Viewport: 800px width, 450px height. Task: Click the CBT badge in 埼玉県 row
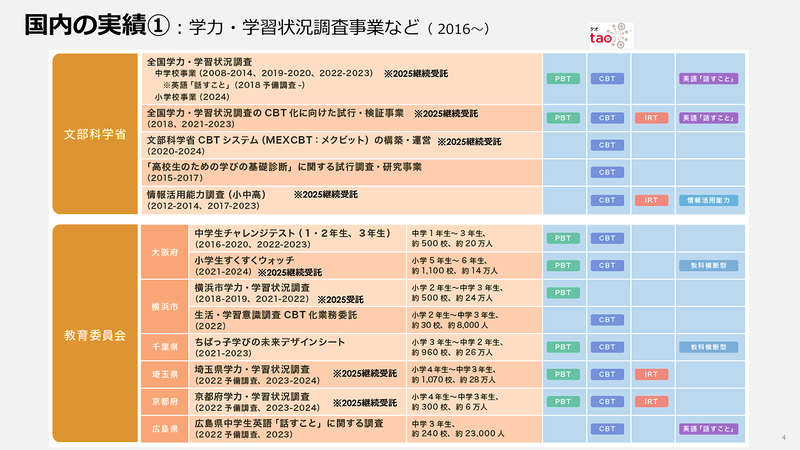[607, 374]
